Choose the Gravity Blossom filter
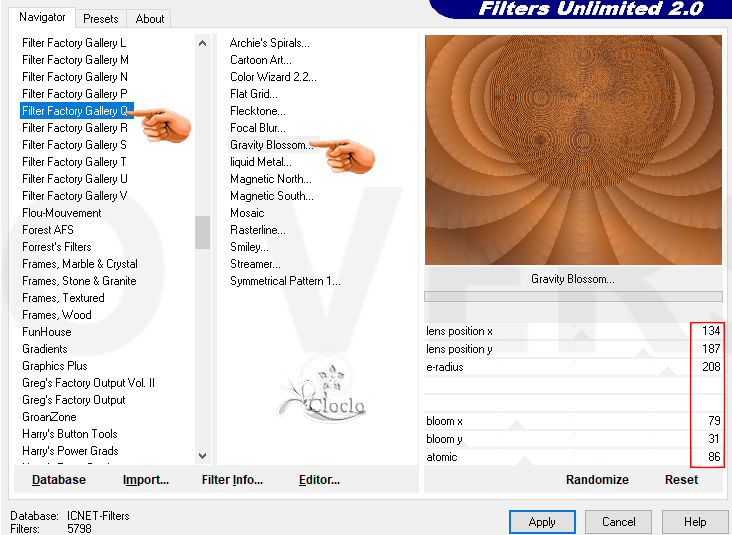The height and width of the screenshot is (535, 732). pos(270,145)
